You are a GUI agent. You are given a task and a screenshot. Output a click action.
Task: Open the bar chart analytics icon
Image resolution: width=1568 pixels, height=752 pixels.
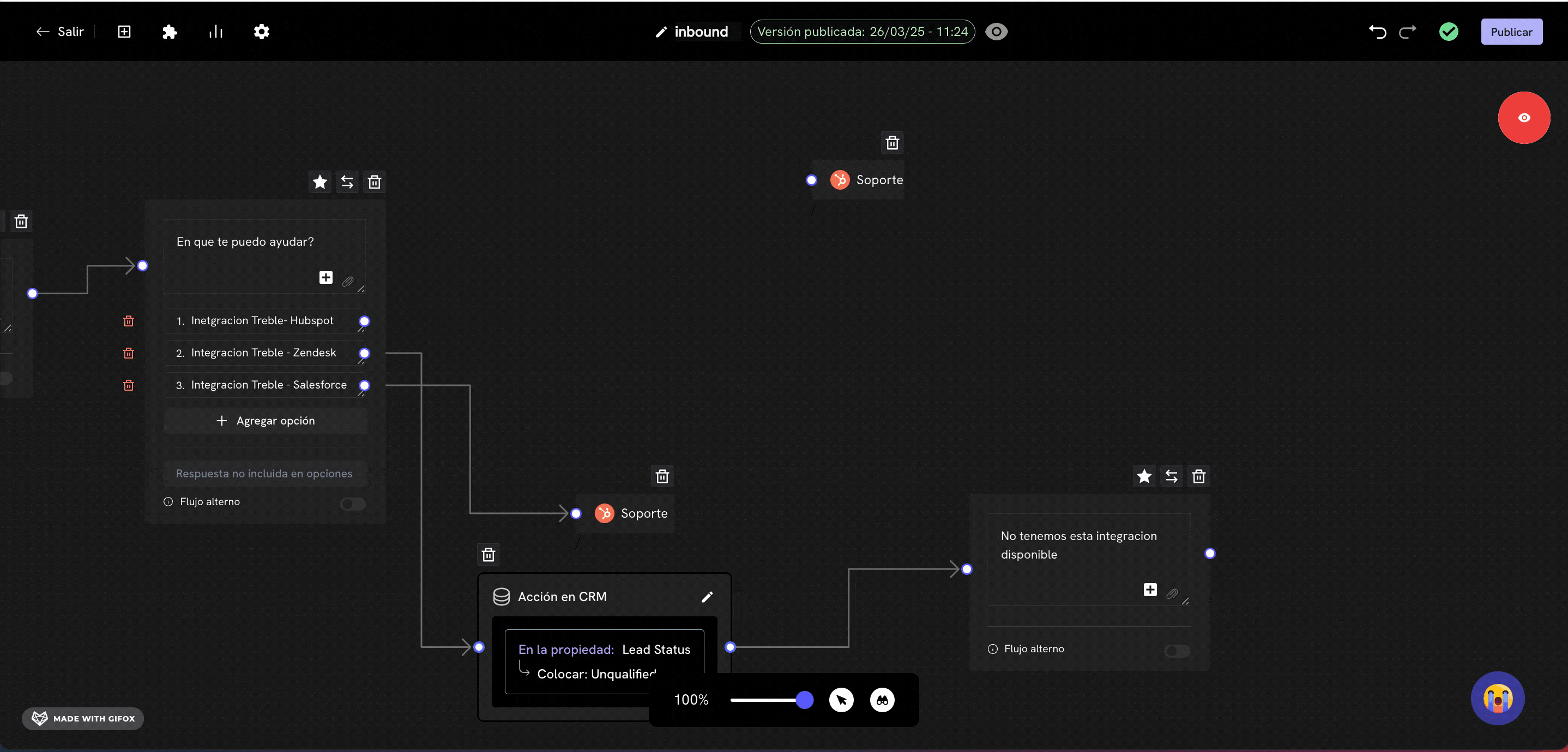[215, 32]
